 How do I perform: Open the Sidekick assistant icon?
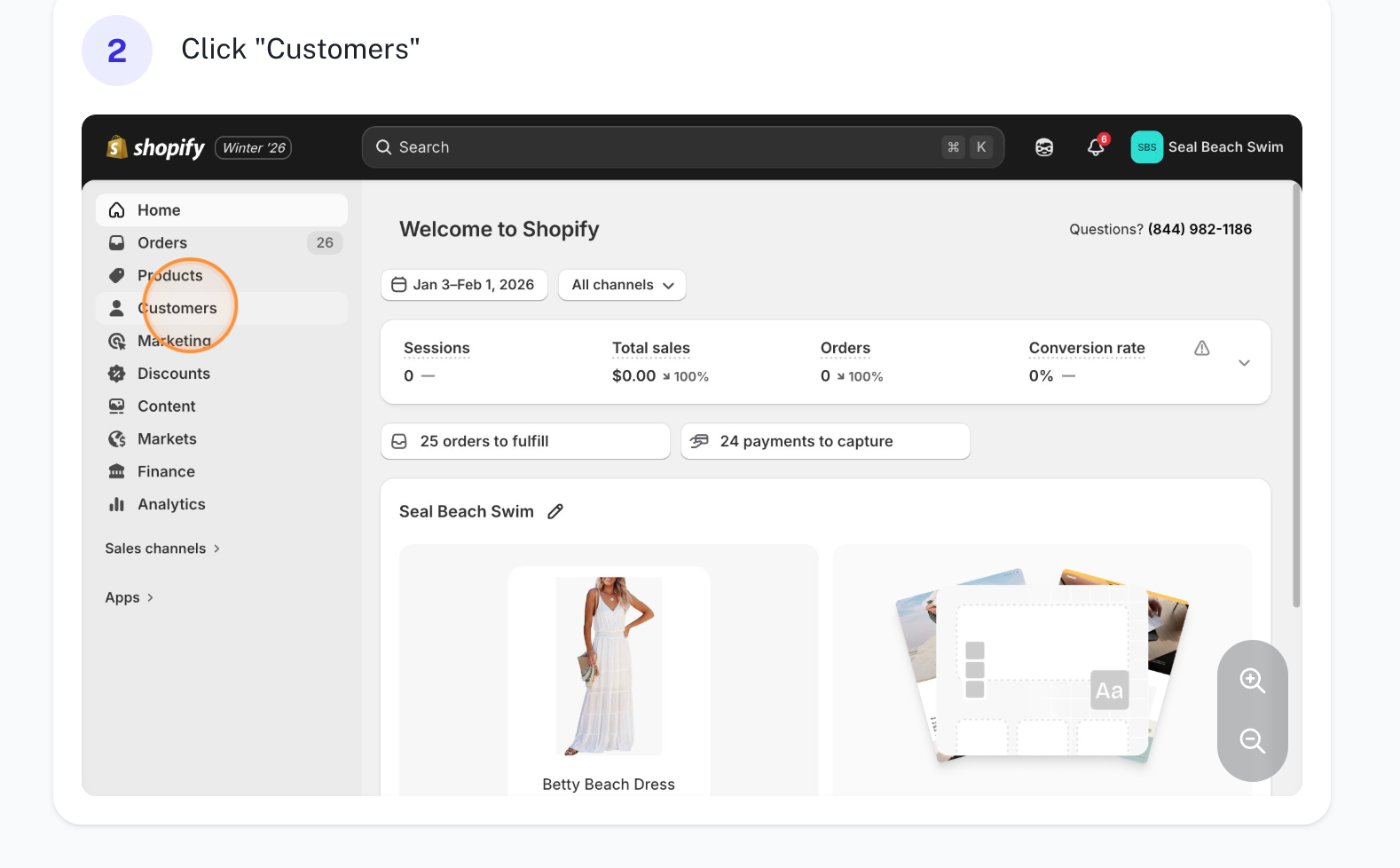(1044, 147)
